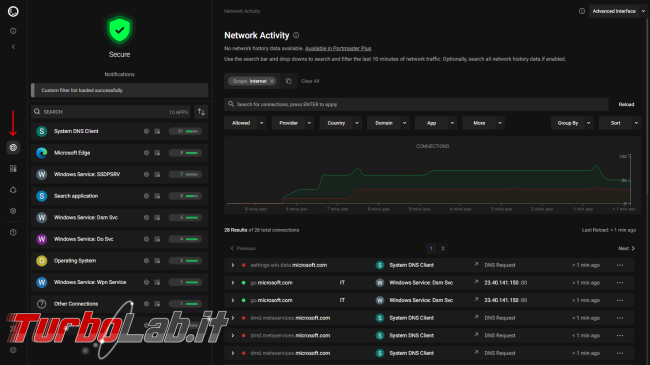Open the More filters dropdown
This screenshot has height=365, width=650.
point(483,123)
